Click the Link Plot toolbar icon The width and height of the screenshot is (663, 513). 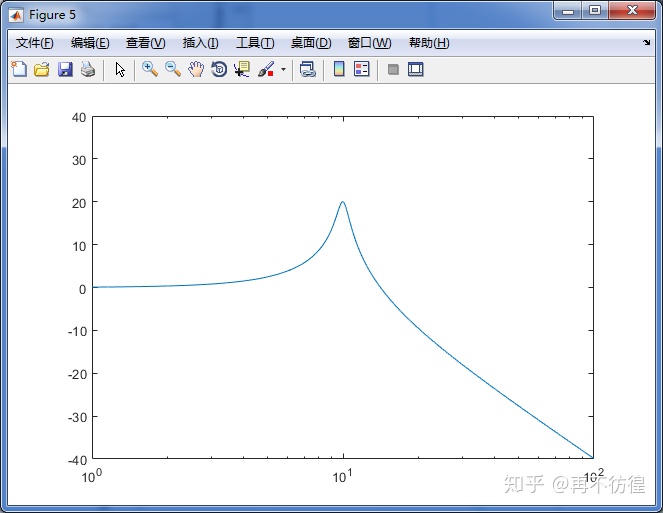coord(307,69)
